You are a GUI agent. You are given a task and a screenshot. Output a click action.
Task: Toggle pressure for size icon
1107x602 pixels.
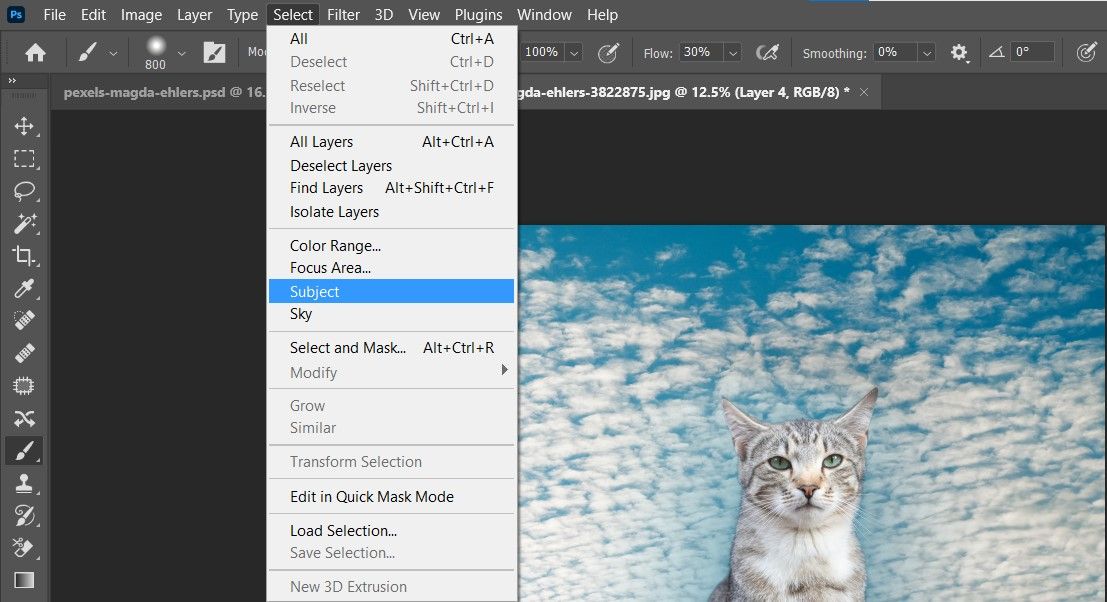pyautogui.click(x=1086, y=52)
